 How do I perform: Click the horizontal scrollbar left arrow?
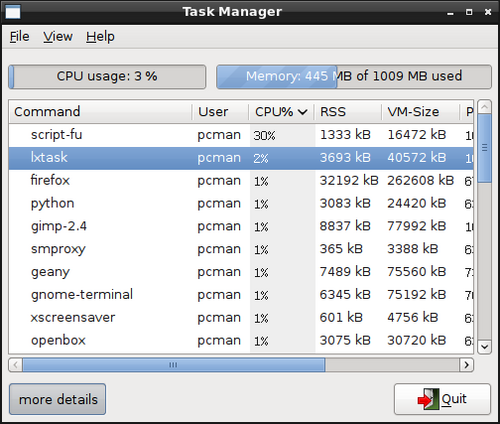[16, 365]
